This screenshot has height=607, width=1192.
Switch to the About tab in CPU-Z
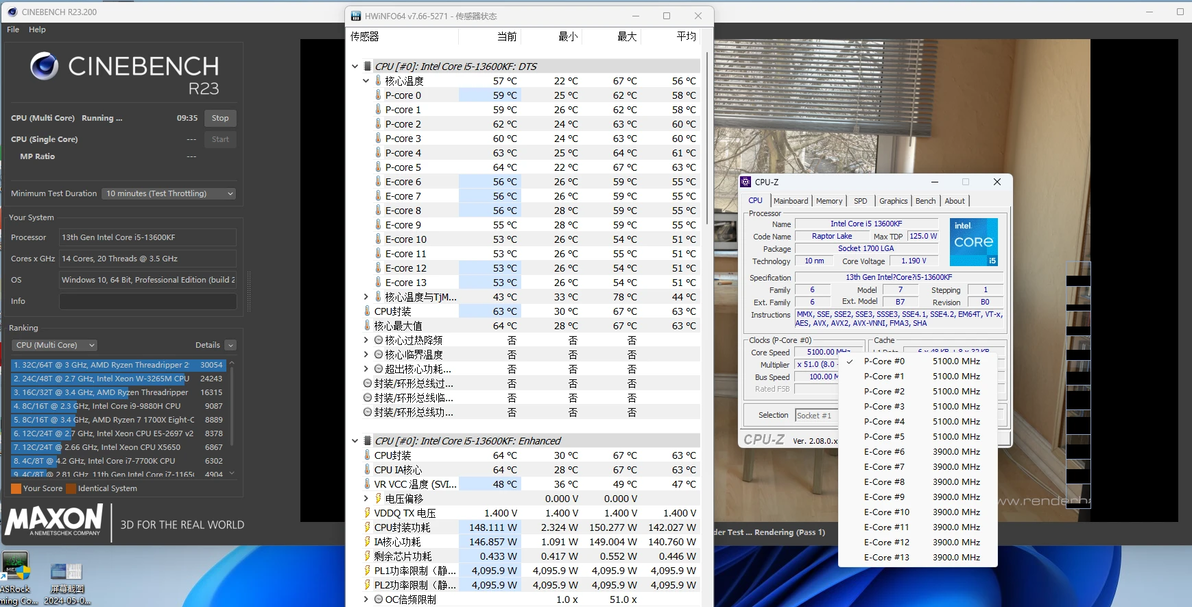click(955, 201)
